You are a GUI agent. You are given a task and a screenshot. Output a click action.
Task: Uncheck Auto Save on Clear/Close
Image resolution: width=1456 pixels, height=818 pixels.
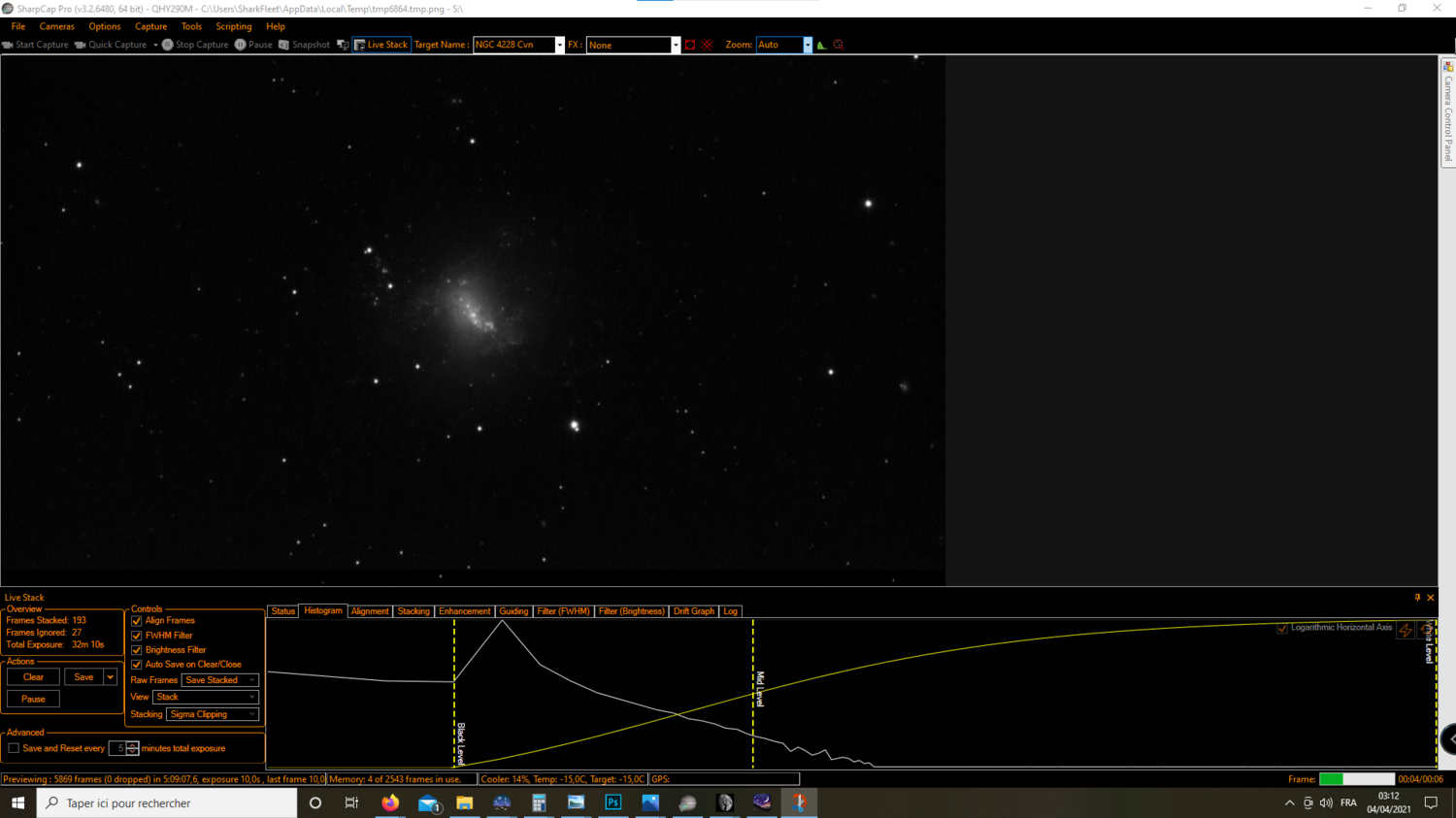click(x=137, y=664)
